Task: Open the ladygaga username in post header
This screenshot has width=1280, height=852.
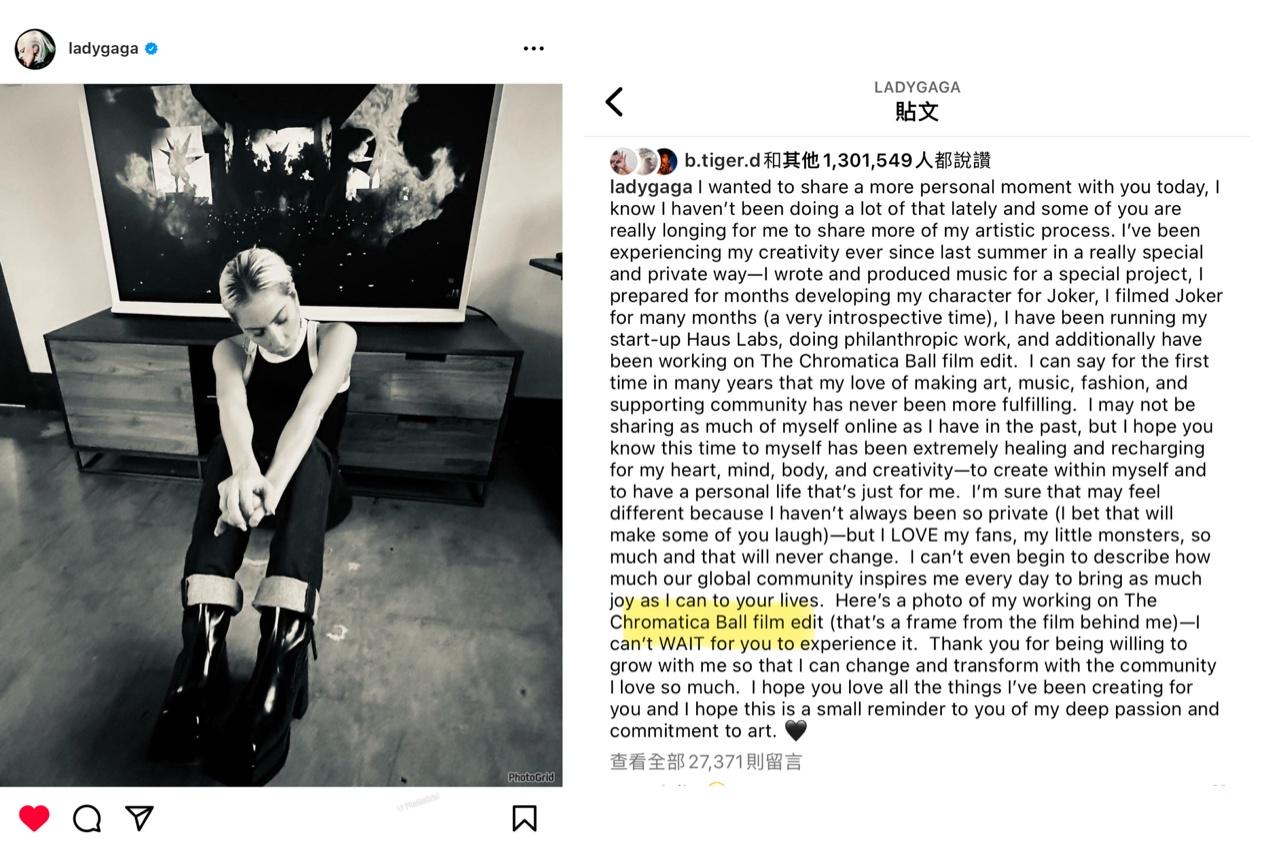Action: (x=103, y=48)
